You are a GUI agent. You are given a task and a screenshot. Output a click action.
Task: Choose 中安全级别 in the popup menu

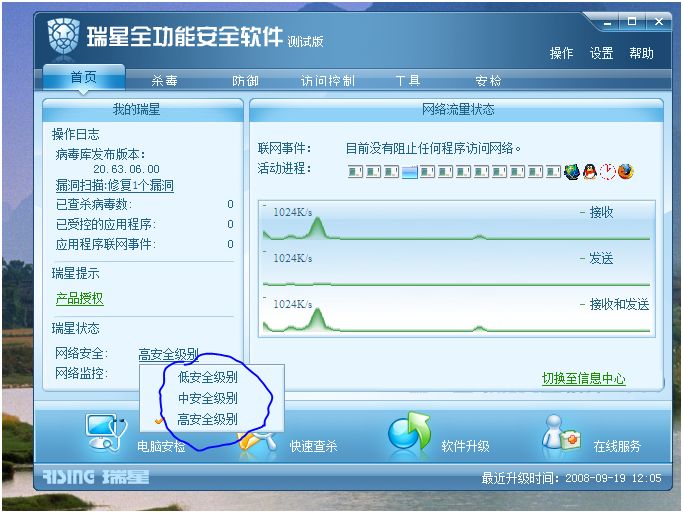pyautogui.click(x=212, y=398)
